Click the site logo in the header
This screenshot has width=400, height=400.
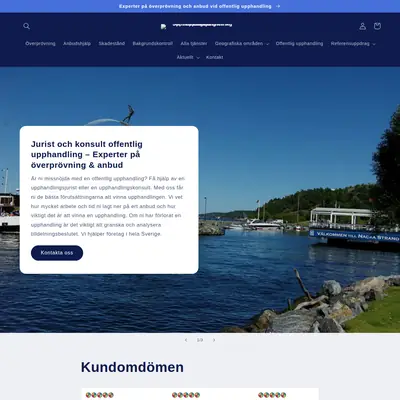pyautogui.click(x=197, y=26)
